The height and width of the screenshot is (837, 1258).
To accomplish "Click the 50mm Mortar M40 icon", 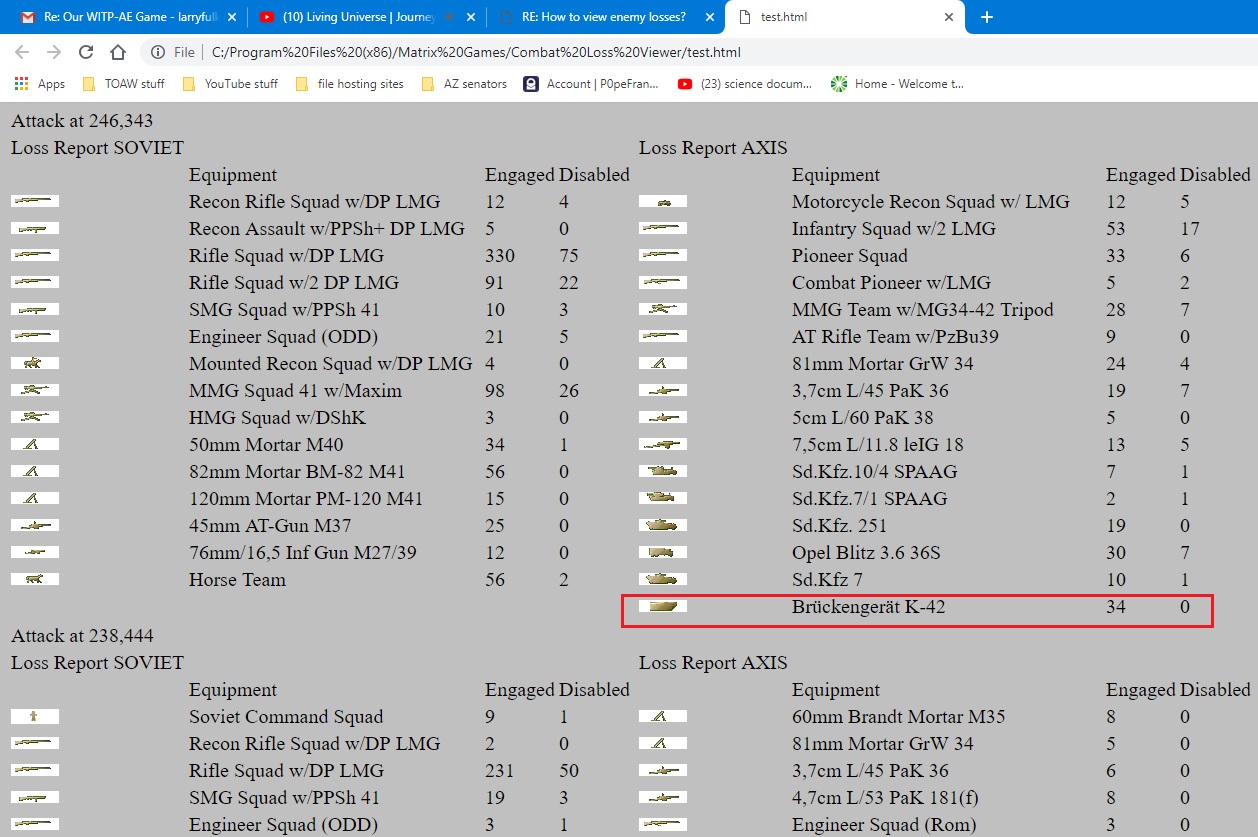I will pyautogui.click(x=35, y=444).
